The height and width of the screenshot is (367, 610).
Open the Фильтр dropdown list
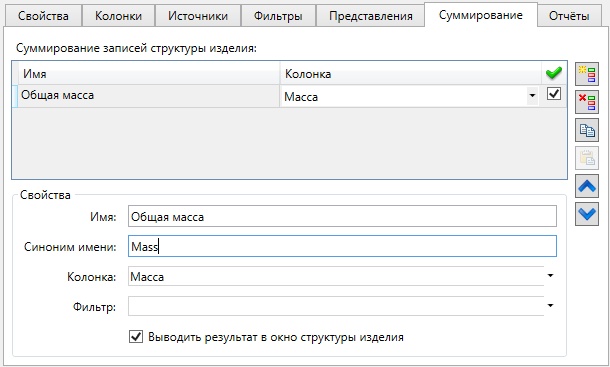click(550, 306)
